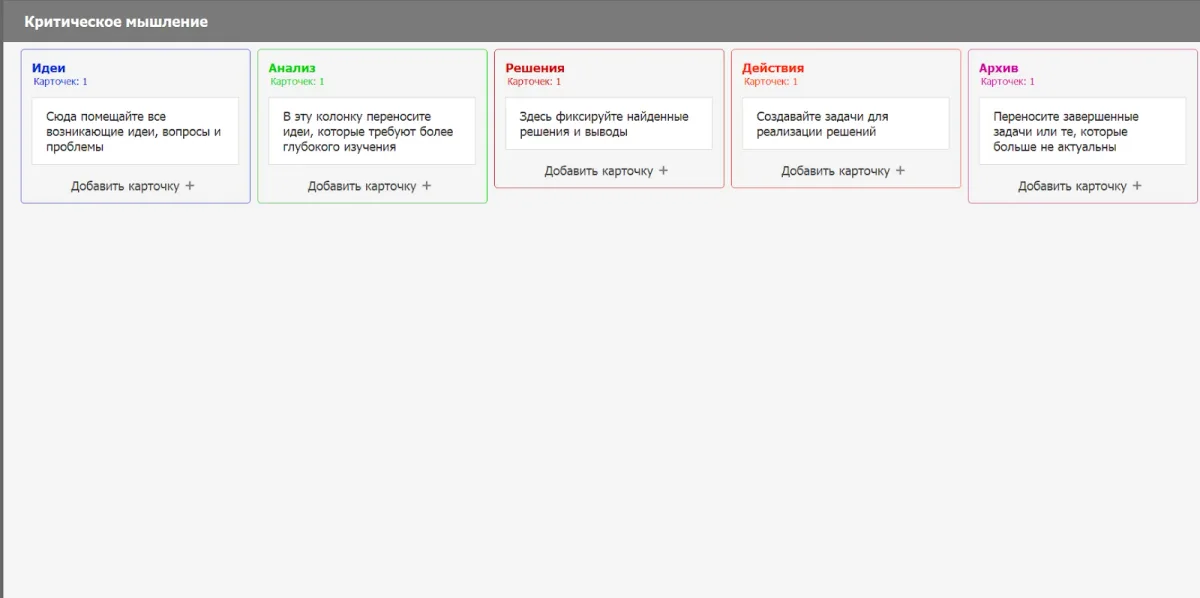This screenshot has width=1200, height=598.
Task: Click the Карточек: 1 label under Архив
Action: point(1008,82)
